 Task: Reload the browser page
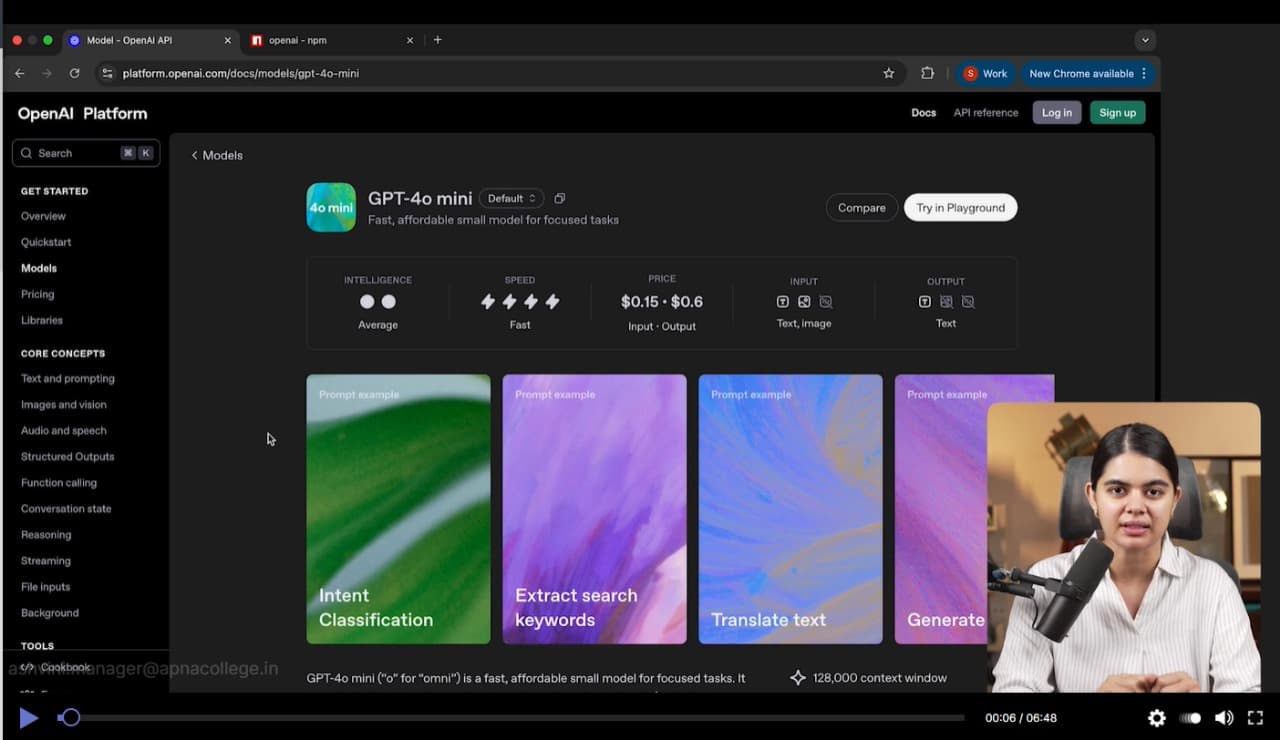coord(74,73)
